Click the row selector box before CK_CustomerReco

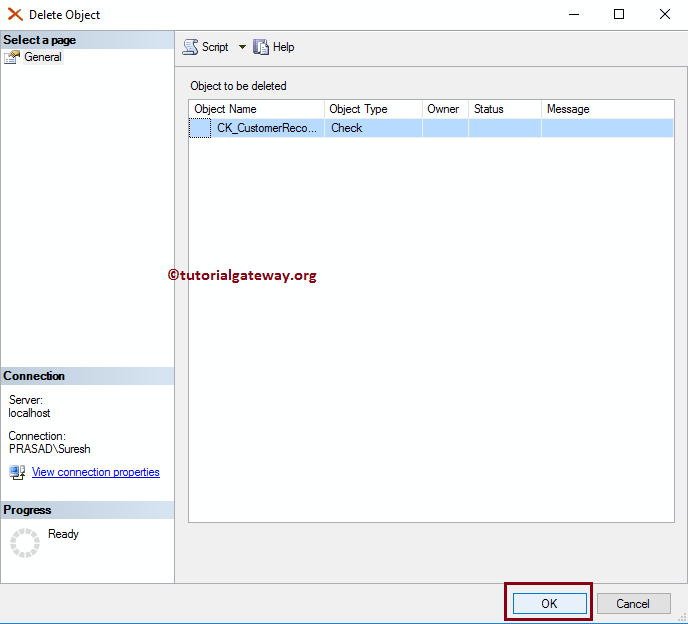tap(200, 128)
